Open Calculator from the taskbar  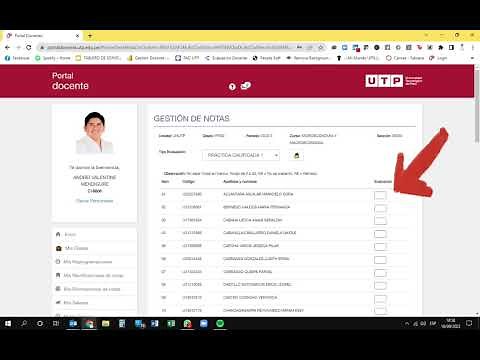click(122, 324)
